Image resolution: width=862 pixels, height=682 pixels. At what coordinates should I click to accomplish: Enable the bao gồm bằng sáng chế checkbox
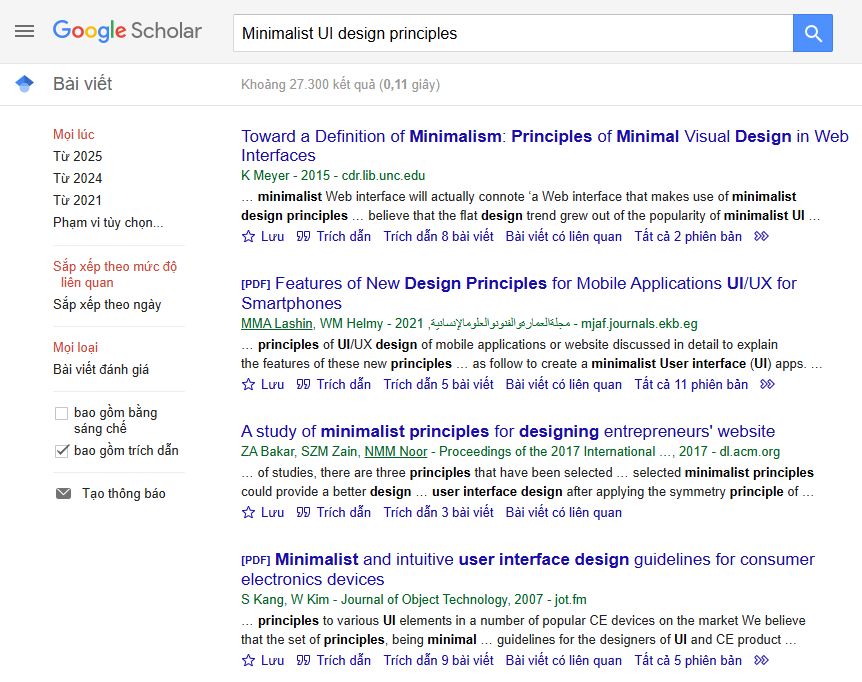[62, 413]
